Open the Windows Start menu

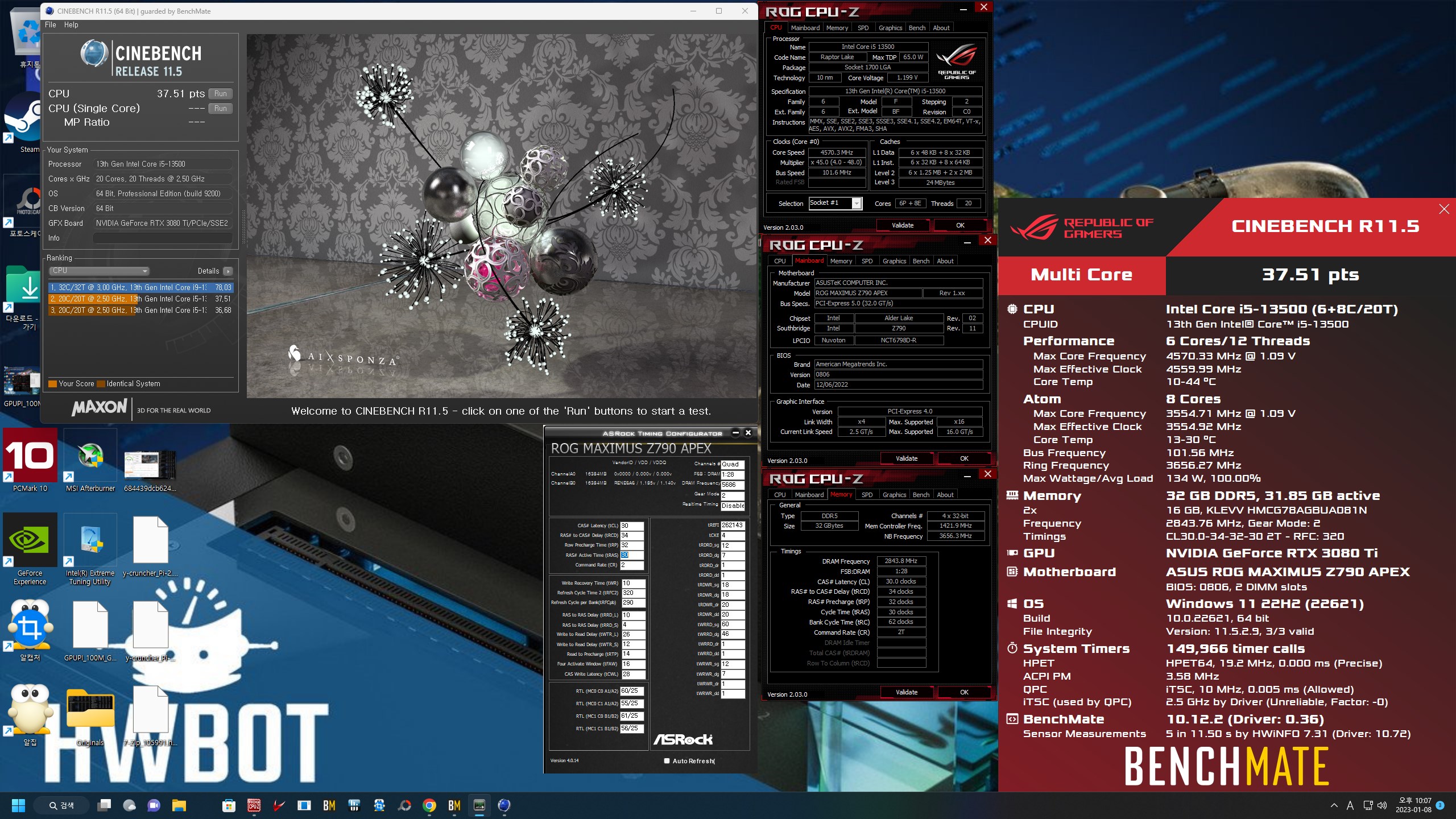[18, 805]
